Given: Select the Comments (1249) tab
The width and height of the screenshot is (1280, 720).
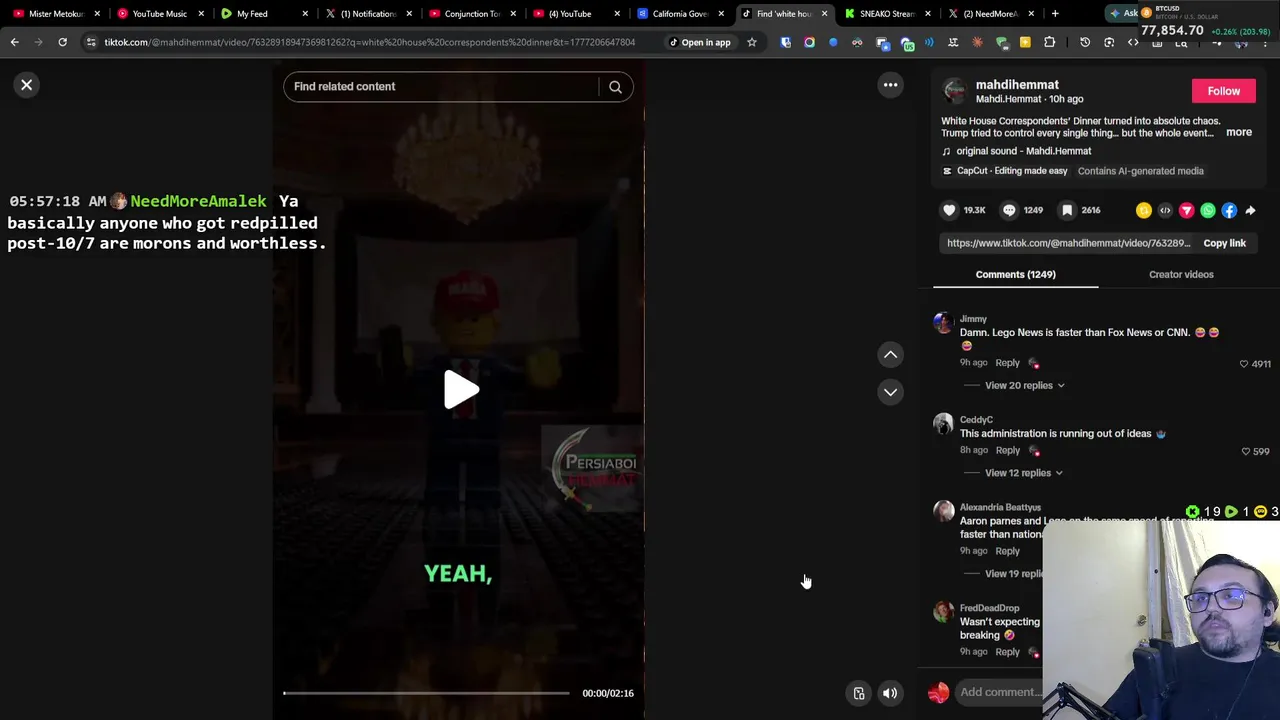Looking at the screenshot, I should [1015, 274].
